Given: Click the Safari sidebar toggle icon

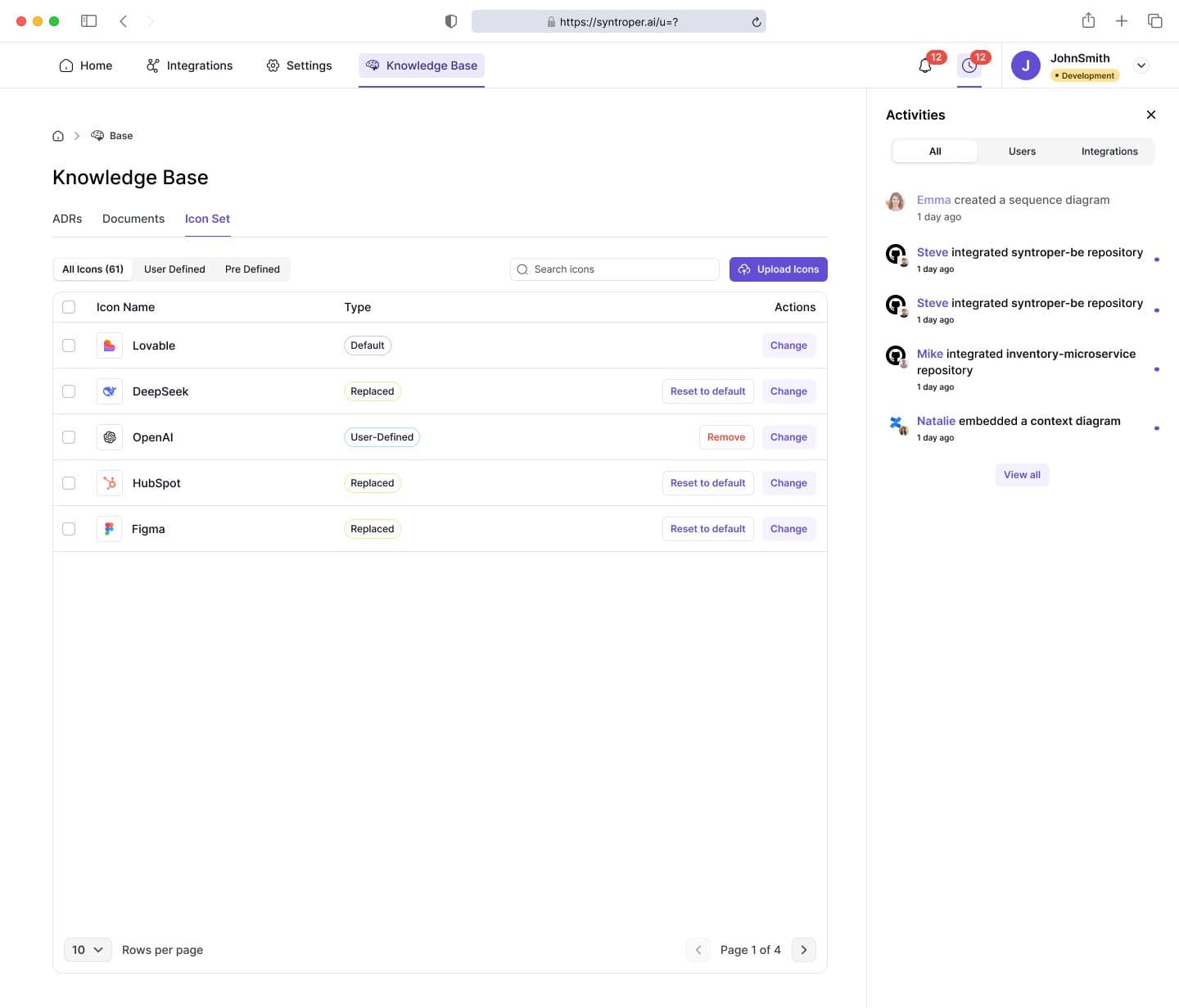Looking at the screenshot, I should click(89, 21).
